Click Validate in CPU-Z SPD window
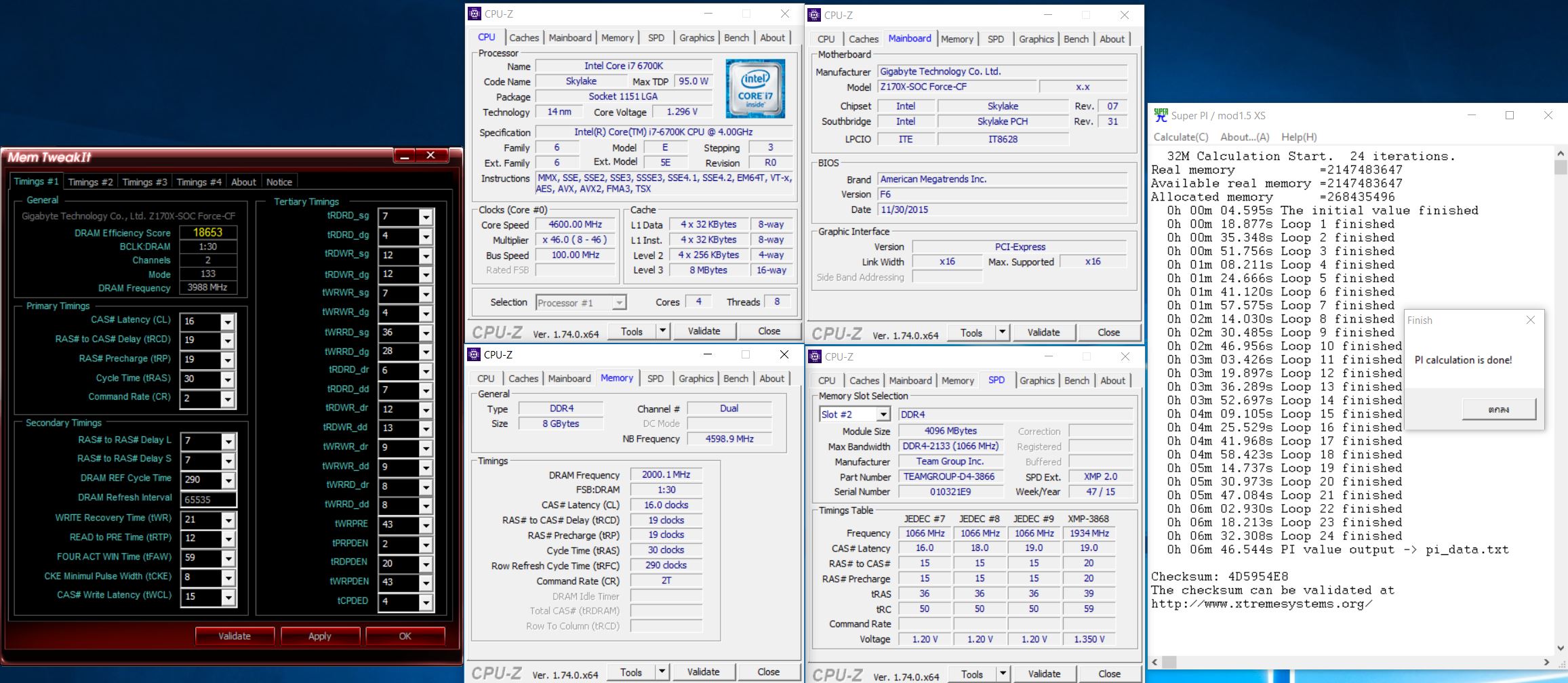The height and width of the screenshot is (683, 1568). coord(1044,674)
